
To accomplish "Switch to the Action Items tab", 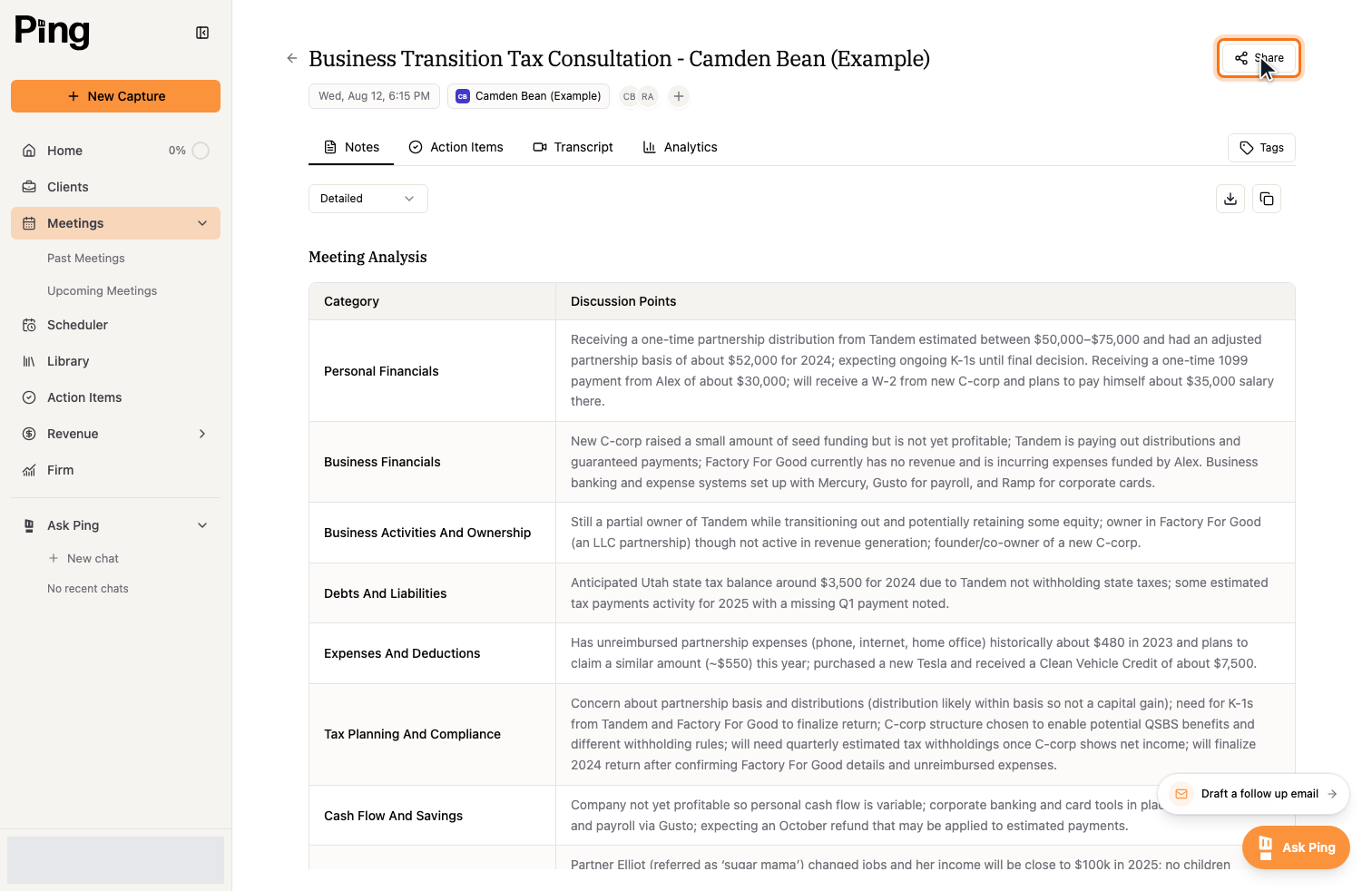I will (456, 147).
